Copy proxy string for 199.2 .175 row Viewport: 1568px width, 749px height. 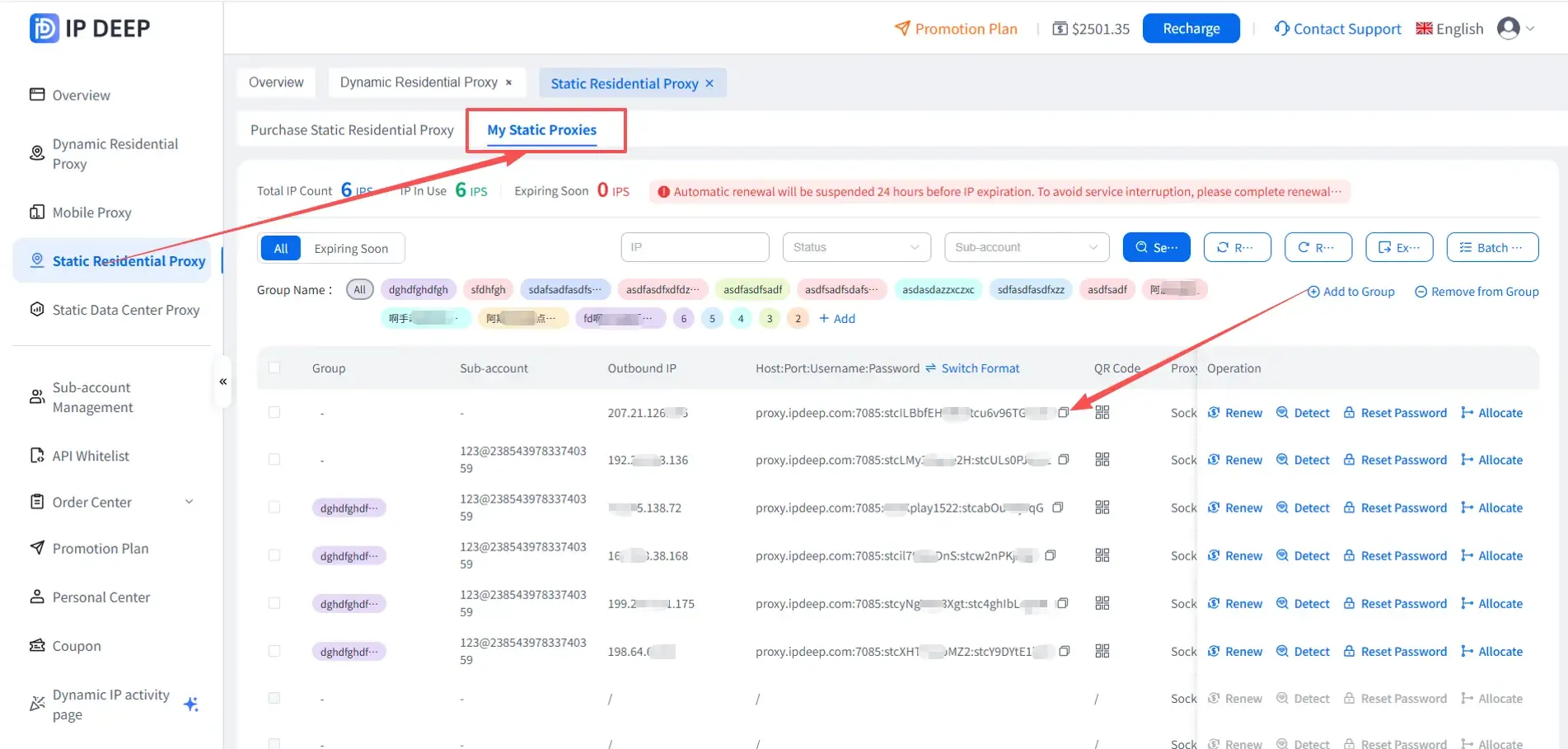pos(1063,603)
